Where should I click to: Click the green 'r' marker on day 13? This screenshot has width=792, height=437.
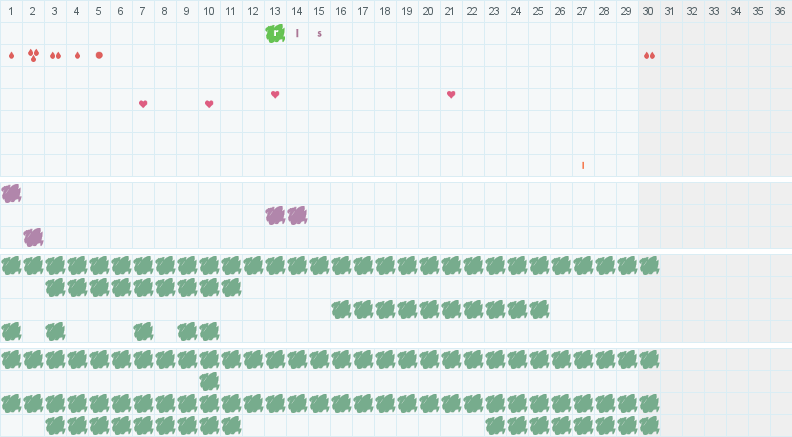275,33
